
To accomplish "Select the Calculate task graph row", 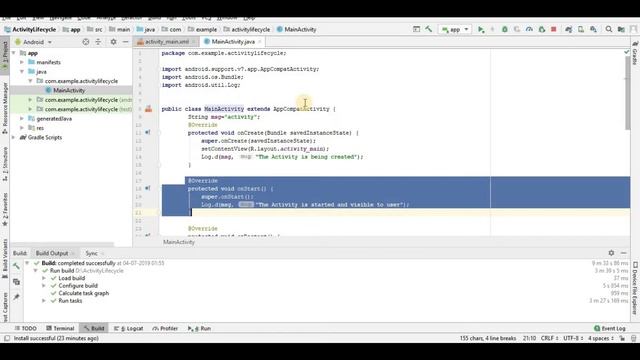I will tap(83, 293).
